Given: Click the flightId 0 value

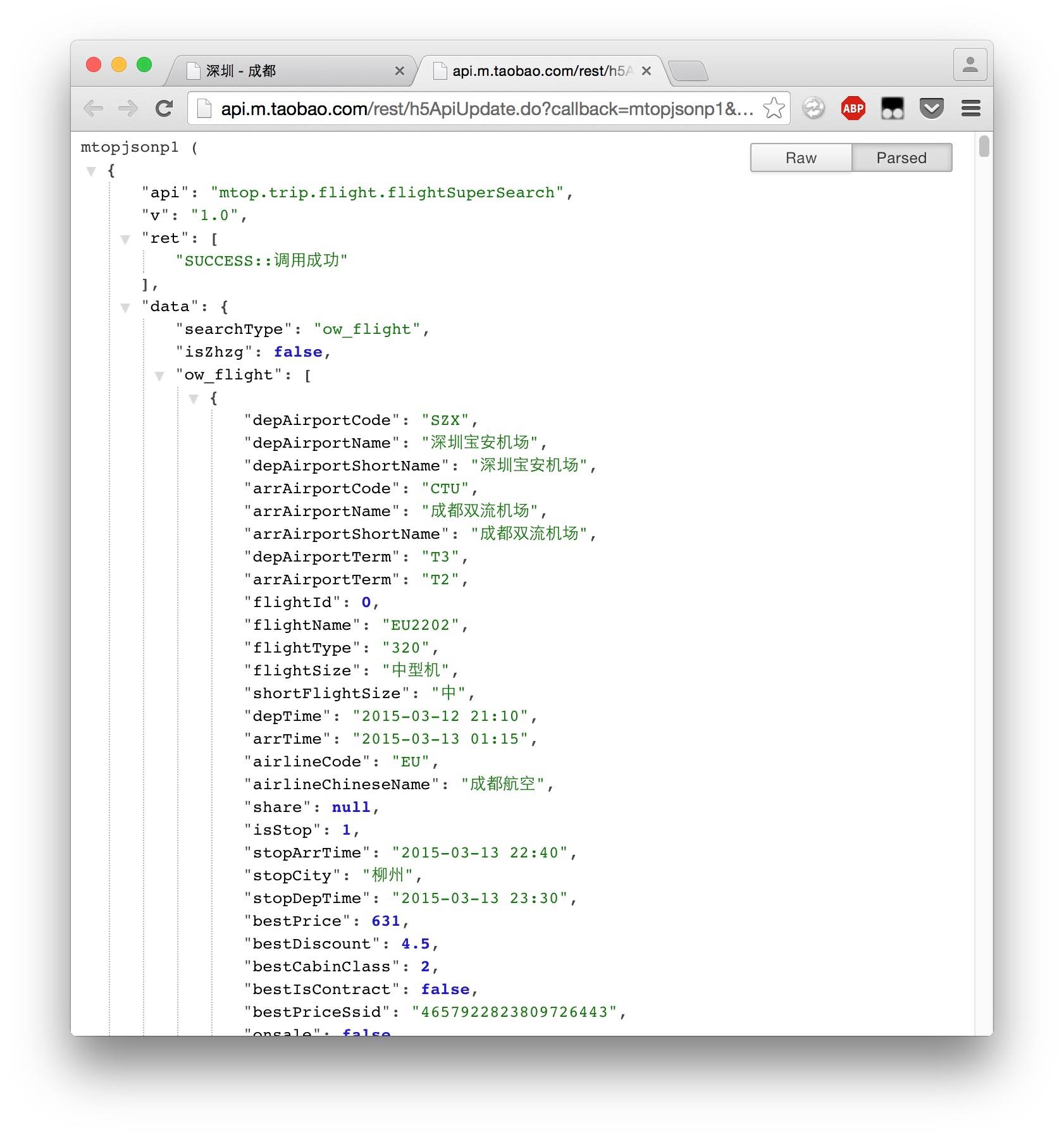Looking at the screenshot, I should click(x=366, y=603).
